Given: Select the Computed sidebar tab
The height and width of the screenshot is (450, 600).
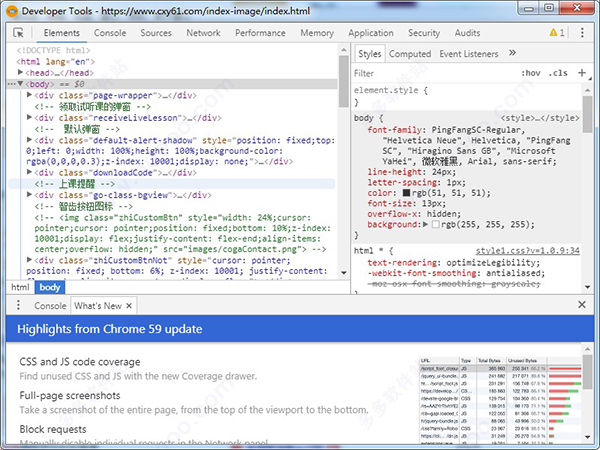Looking at the screenshot, I should (x=410, y=54).
